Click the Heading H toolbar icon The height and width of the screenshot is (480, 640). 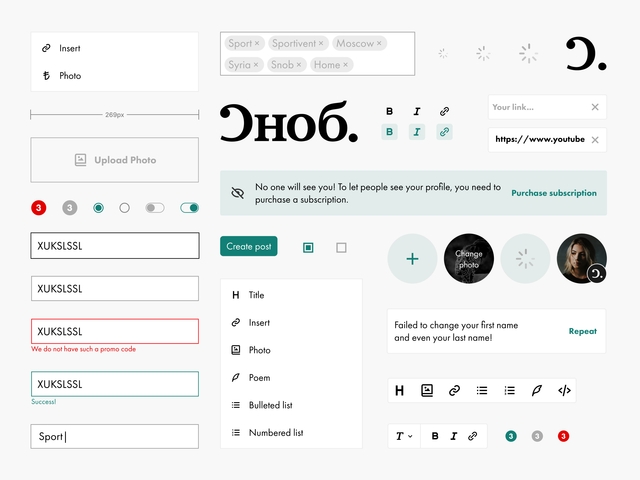tap(400, 391)
